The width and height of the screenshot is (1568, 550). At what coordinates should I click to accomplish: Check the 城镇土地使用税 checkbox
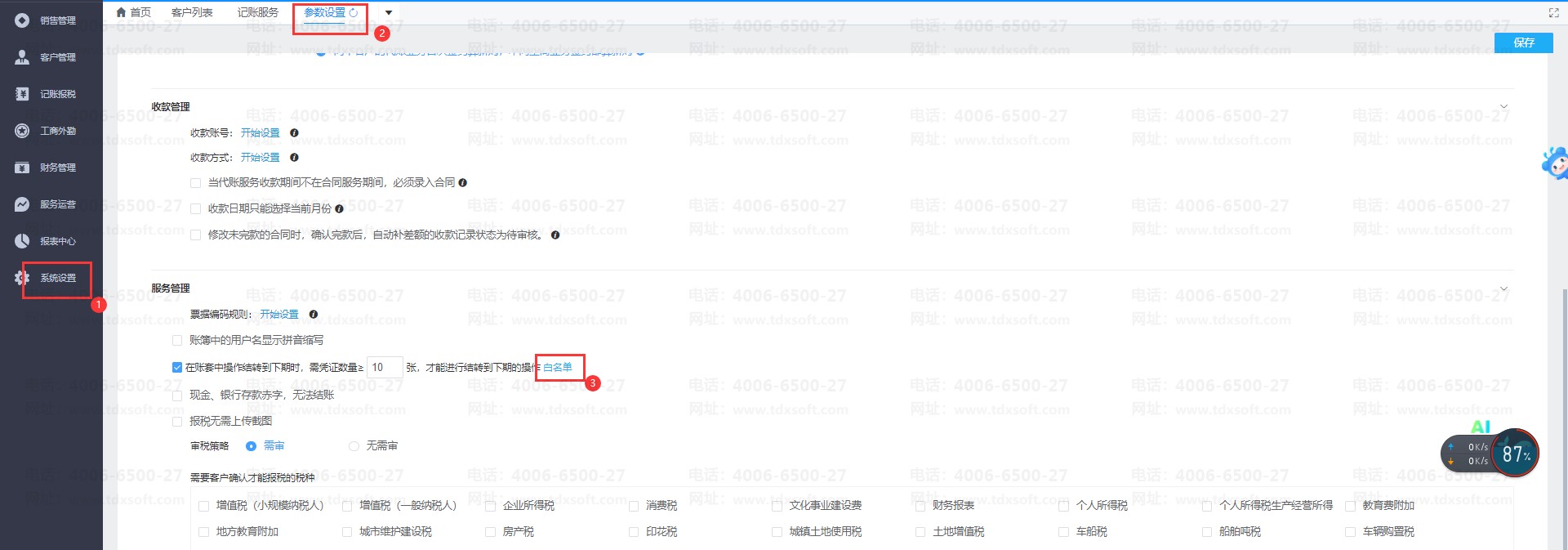777,532
